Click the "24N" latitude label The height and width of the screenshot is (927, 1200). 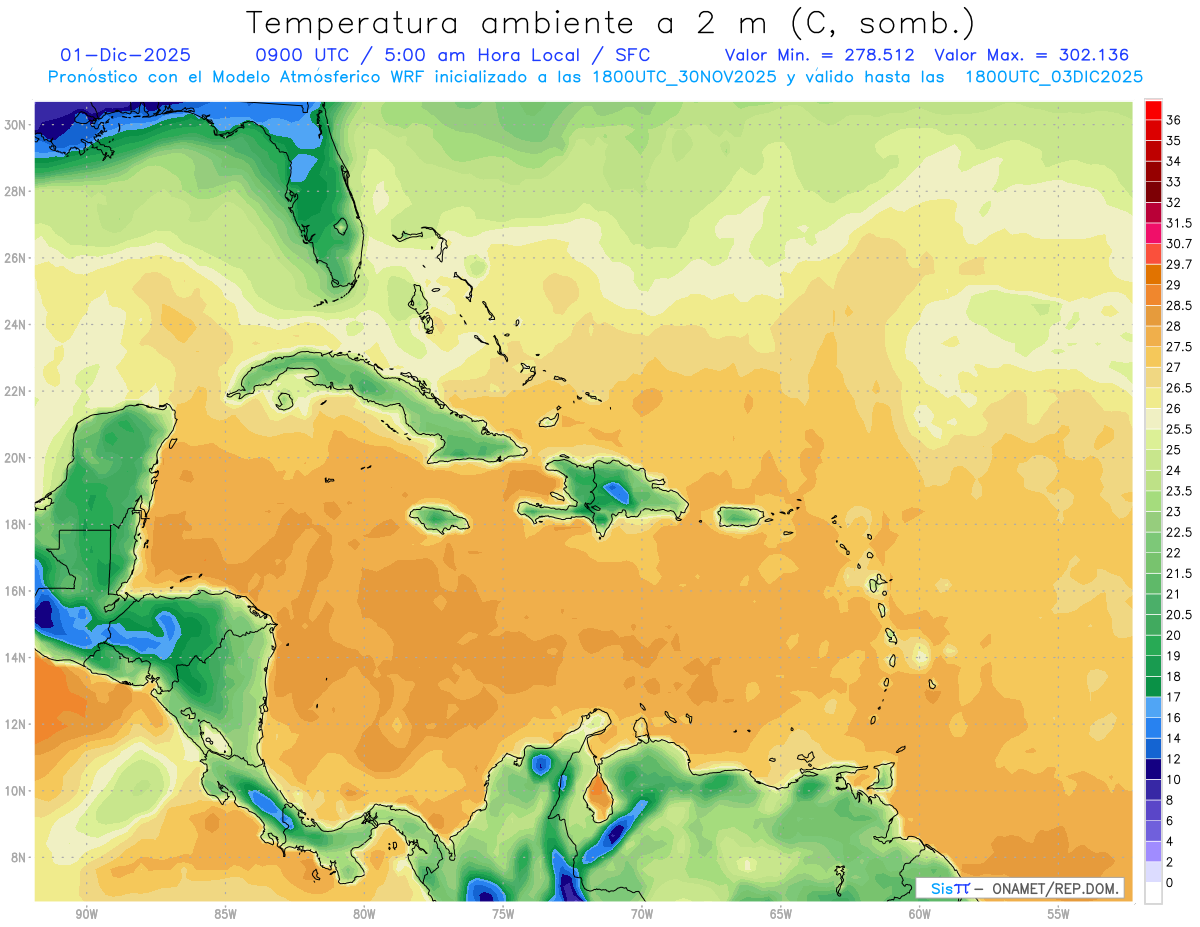click(17, 325)
